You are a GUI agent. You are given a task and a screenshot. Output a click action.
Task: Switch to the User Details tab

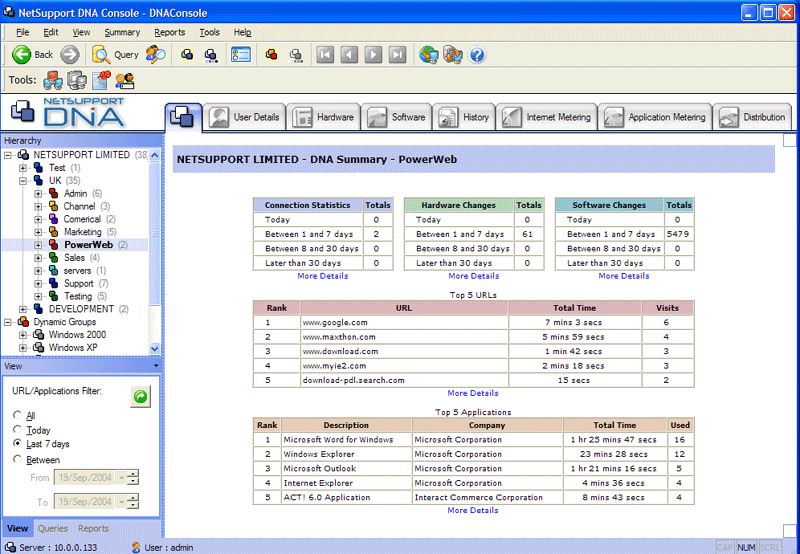245,117
